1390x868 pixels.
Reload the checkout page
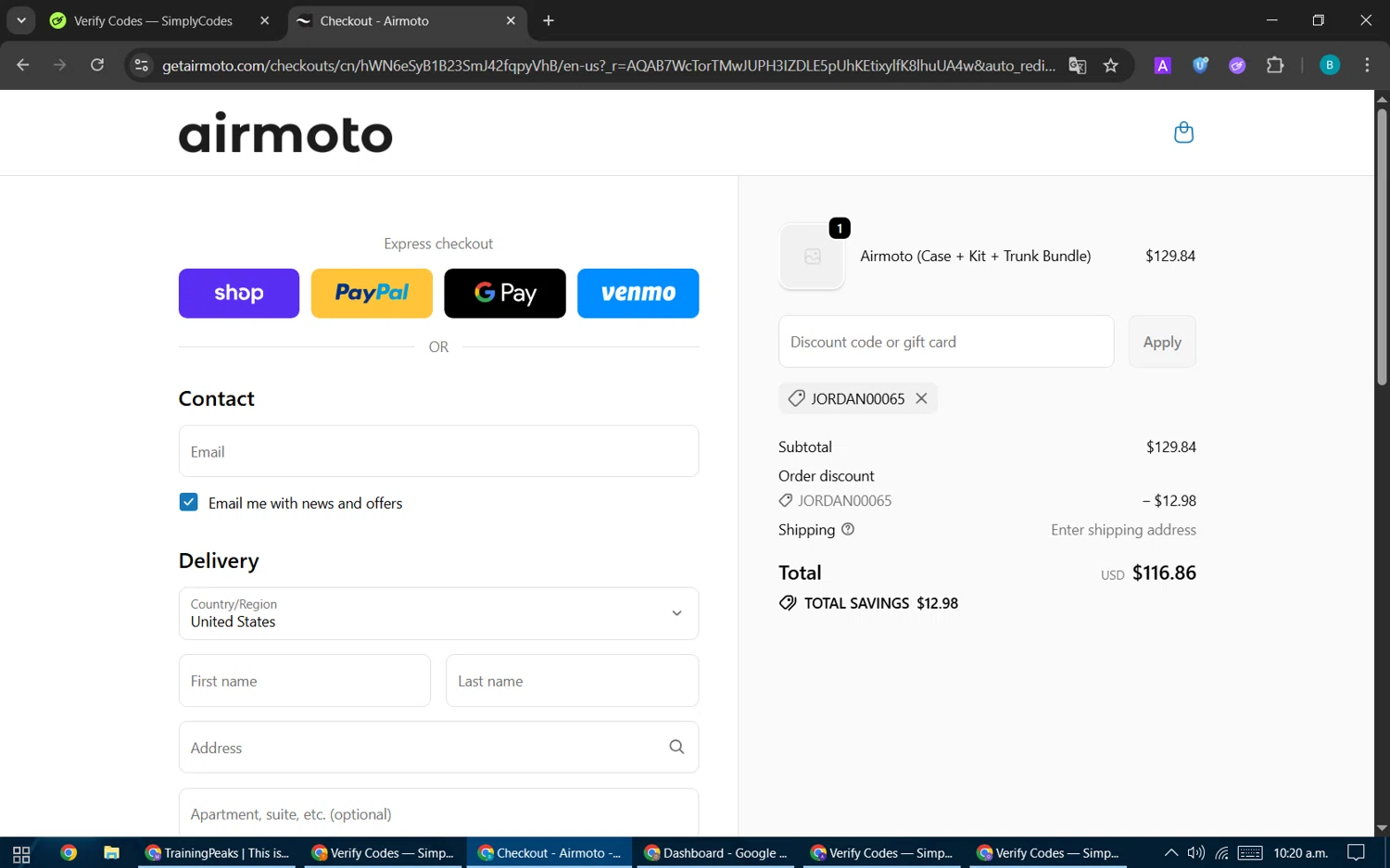97,65
